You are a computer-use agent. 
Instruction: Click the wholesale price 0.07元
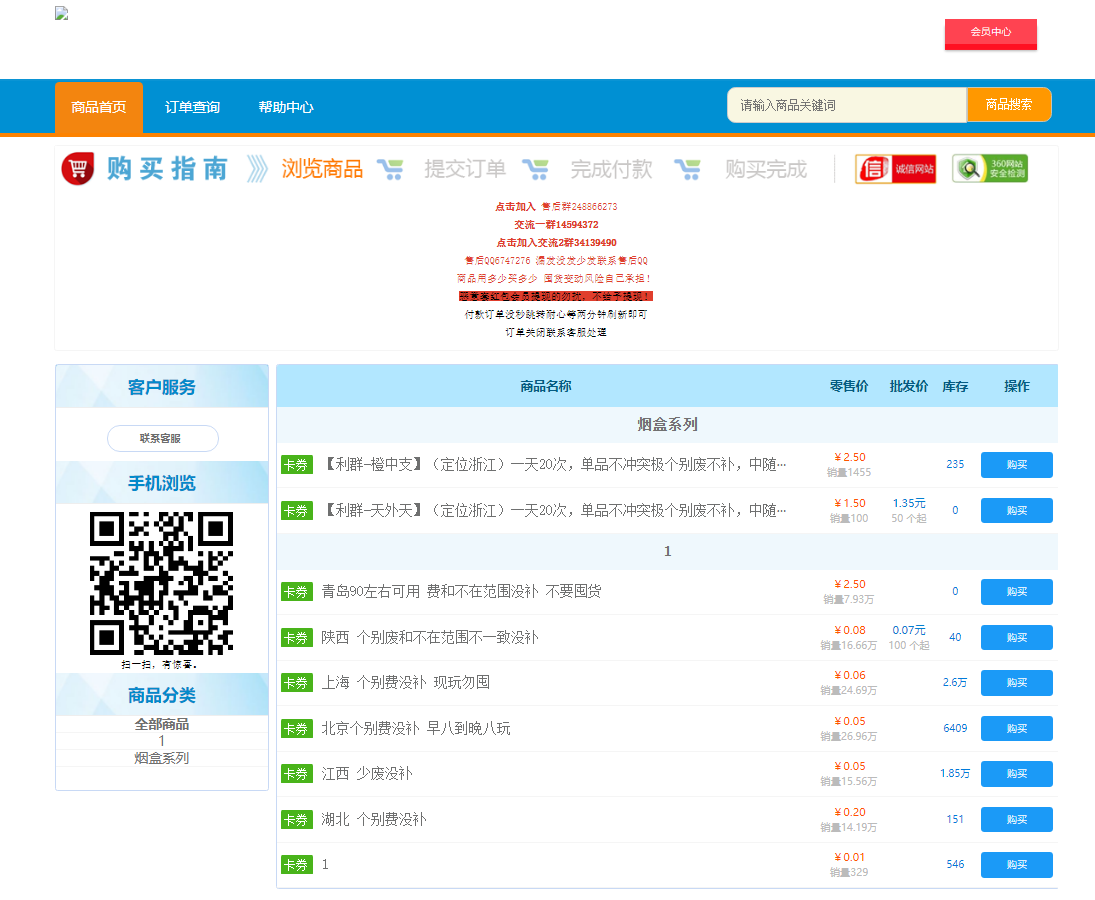point(909,630)
